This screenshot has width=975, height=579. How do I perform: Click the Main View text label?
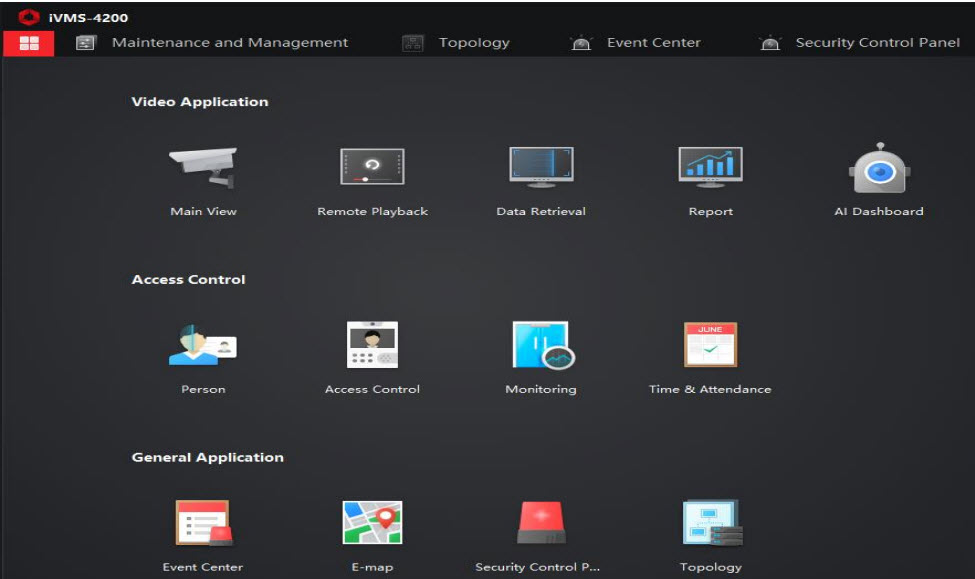coord(203,212)
